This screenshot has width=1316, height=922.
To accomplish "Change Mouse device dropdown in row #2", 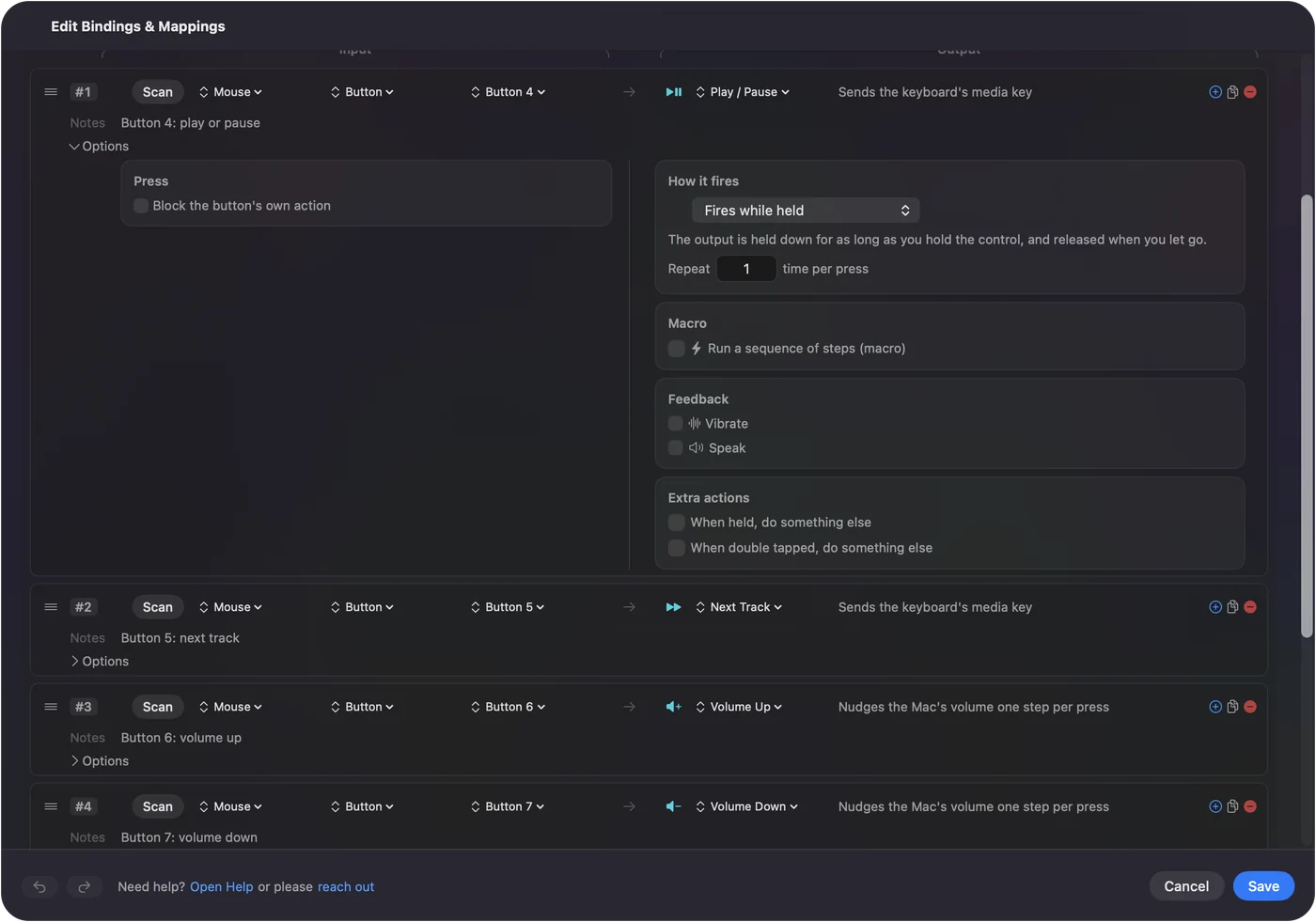I will tap(230, 607).
